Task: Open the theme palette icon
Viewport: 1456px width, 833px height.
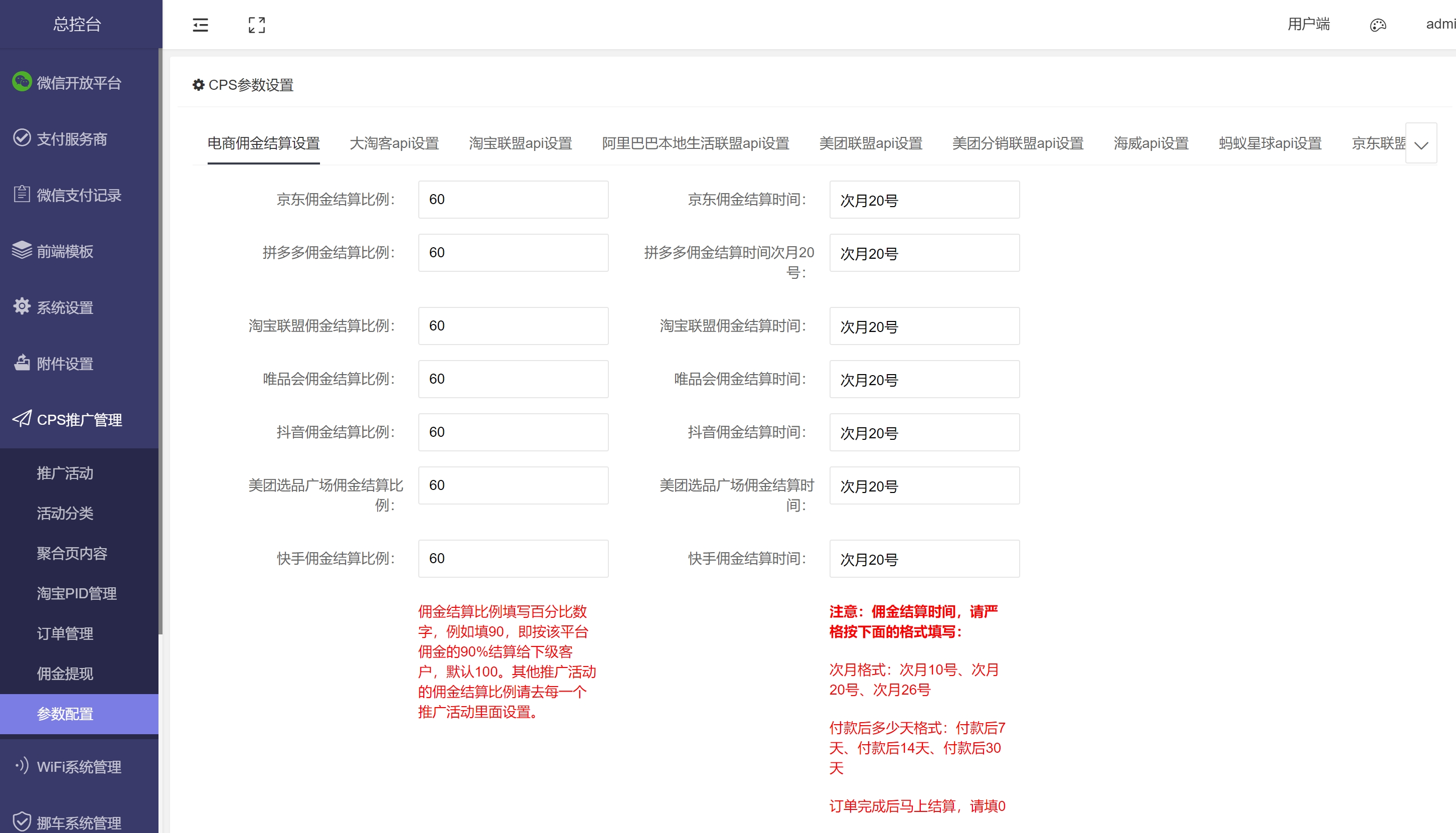Action: tap(1378, 25)
